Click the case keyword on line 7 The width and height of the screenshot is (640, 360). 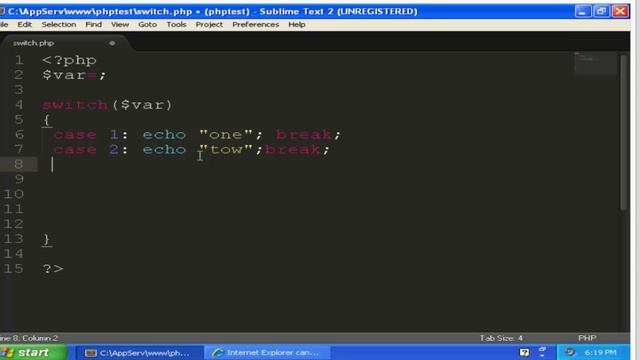75,149
